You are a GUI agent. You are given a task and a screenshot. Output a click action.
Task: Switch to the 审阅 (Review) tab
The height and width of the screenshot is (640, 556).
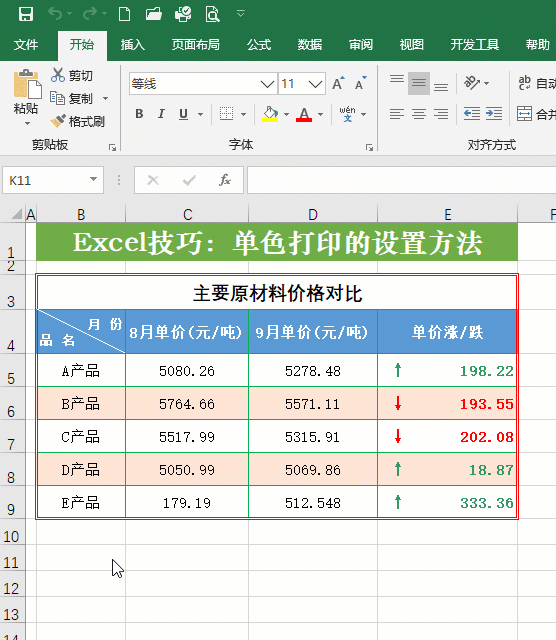[361, 44]
